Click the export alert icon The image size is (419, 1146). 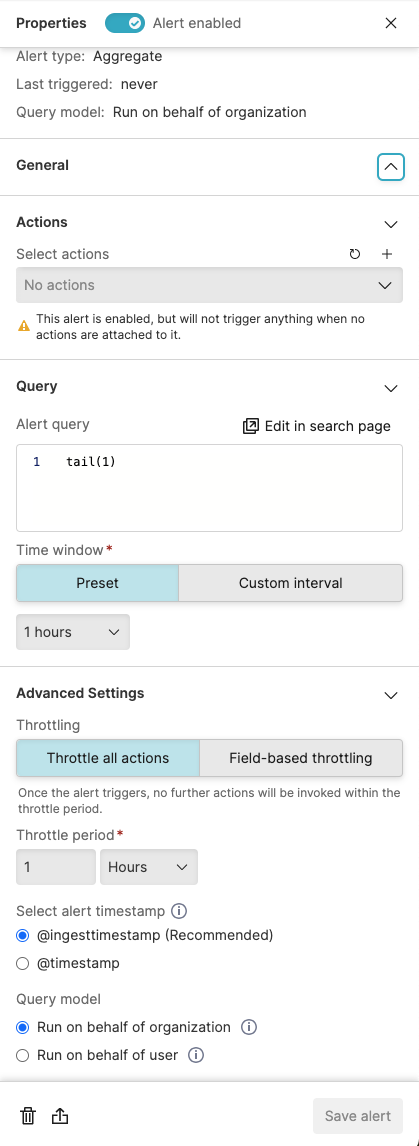60,1116
